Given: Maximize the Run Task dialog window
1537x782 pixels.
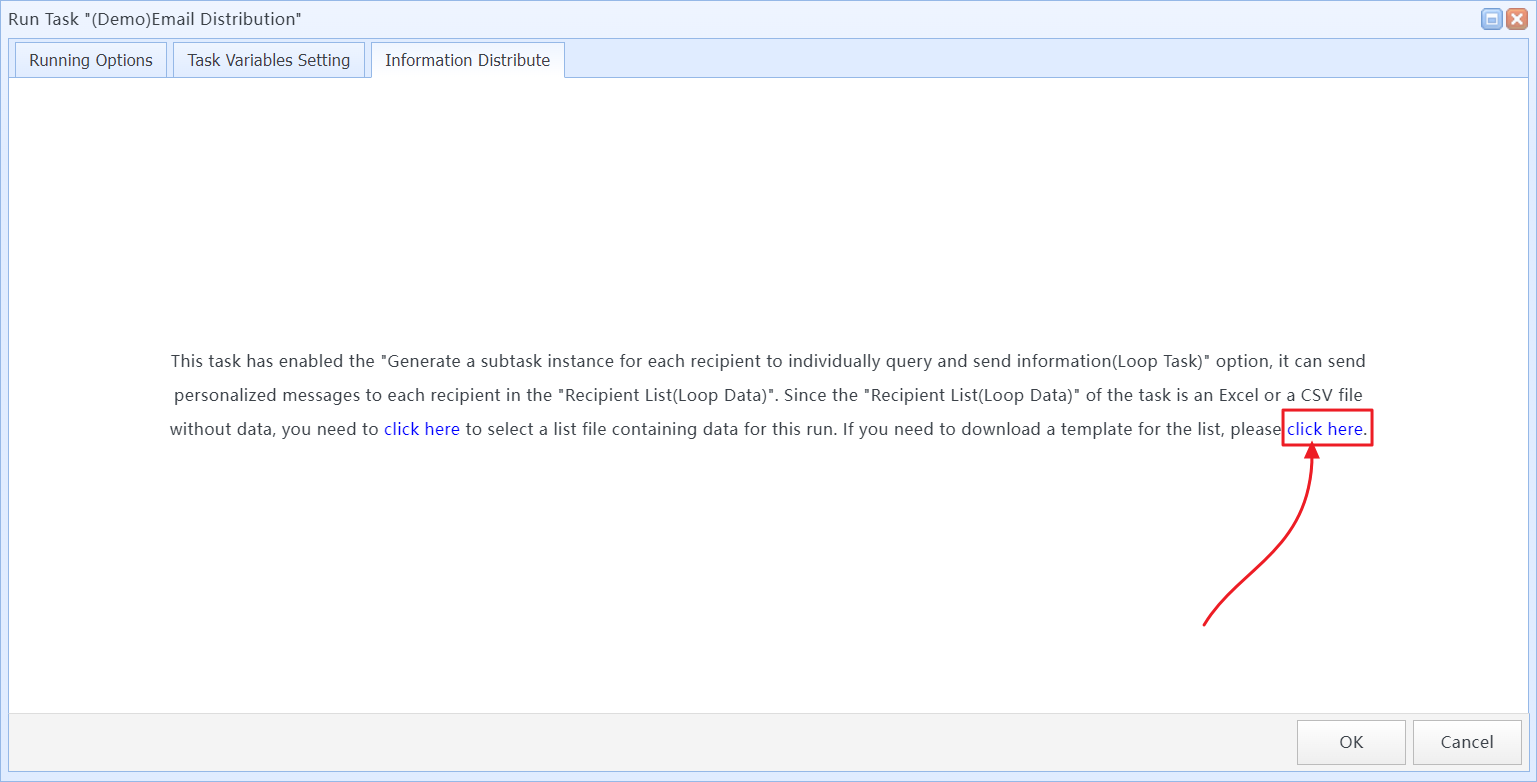Looking at the screenshot, I should click(x=1491, y=19).
